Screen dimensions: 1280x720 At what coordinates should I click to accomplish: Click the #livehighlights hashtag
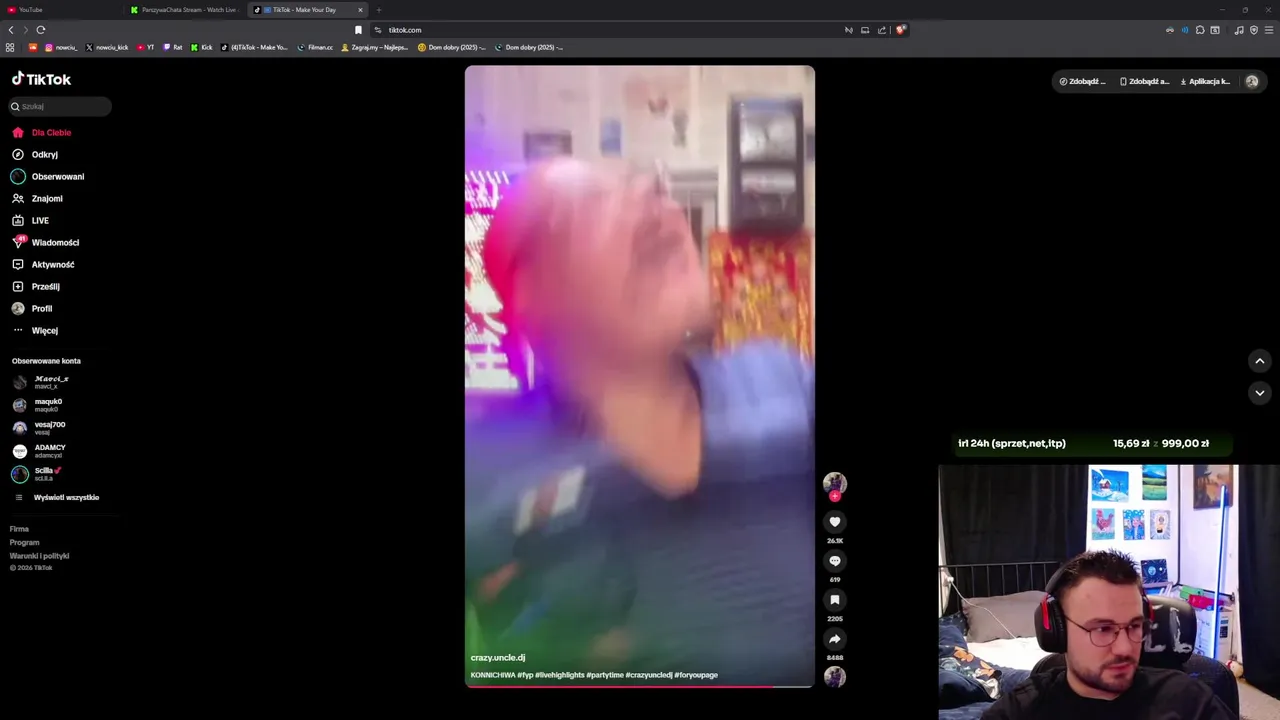559,675
